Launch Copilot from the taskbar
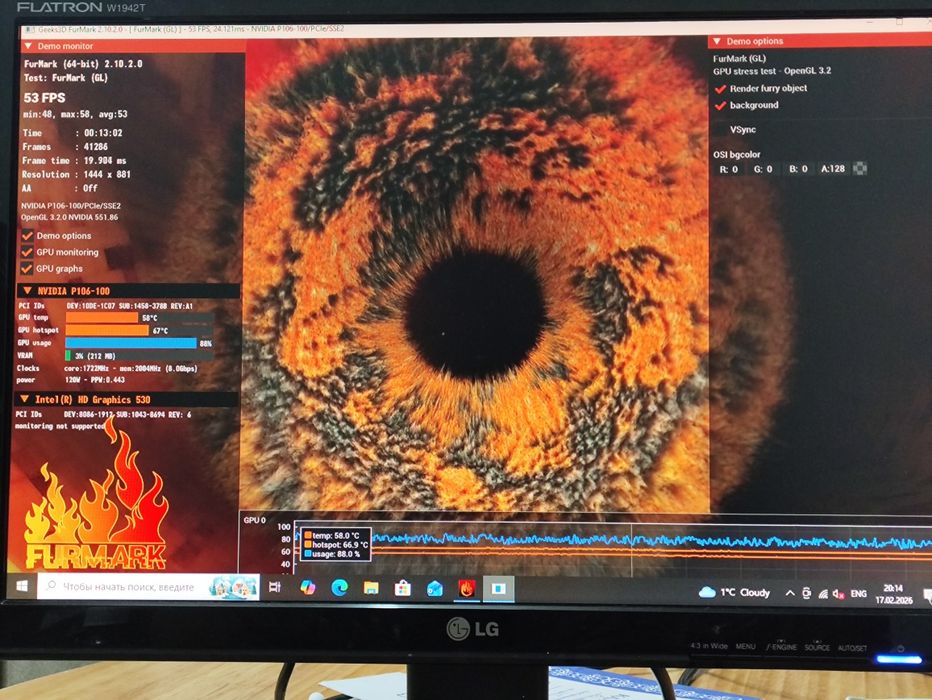Viewport: 932px width, 700px height. coord(307,588)
